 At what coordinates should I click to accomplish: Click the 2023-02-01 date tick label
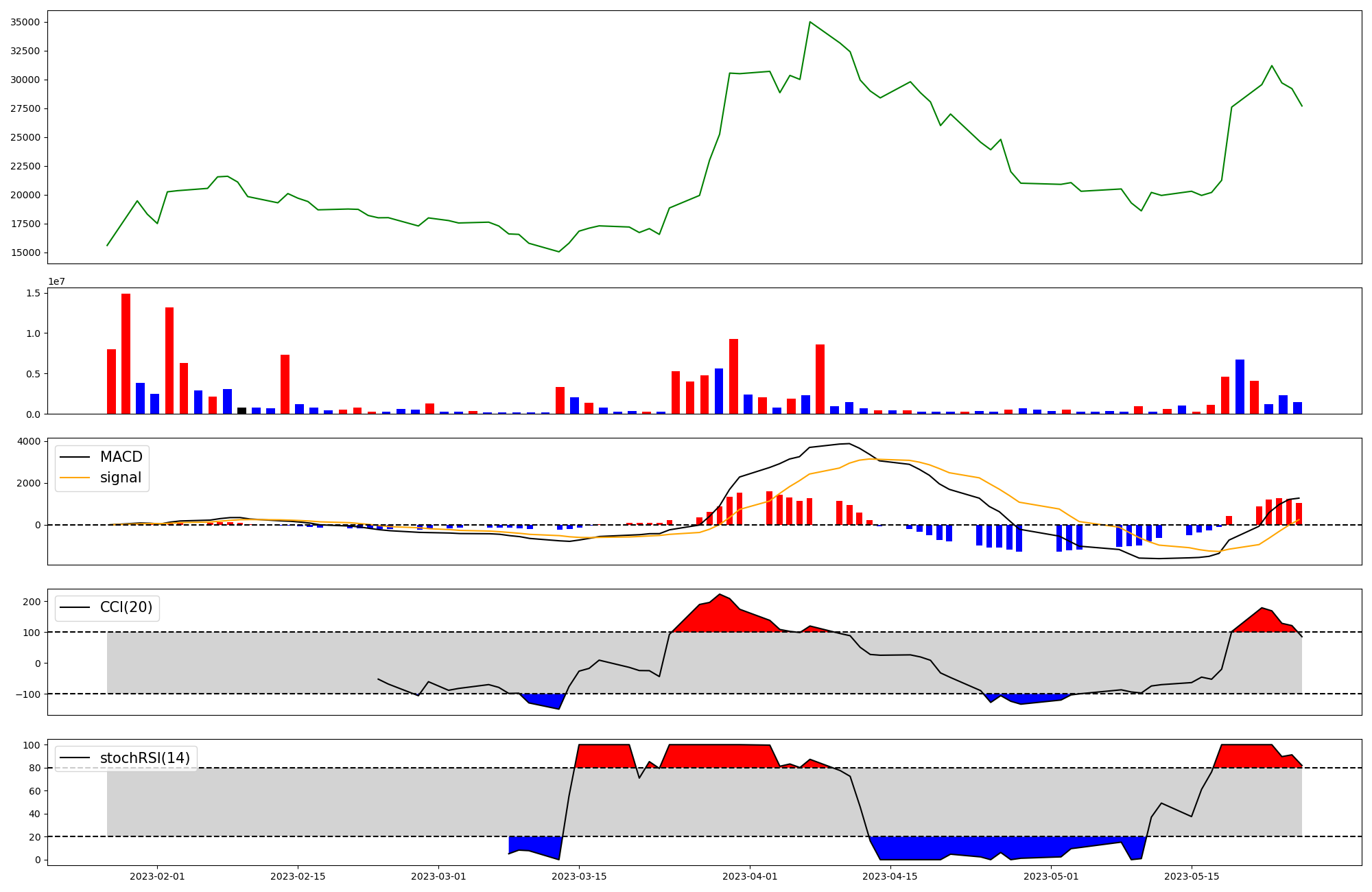click(157, 876)
